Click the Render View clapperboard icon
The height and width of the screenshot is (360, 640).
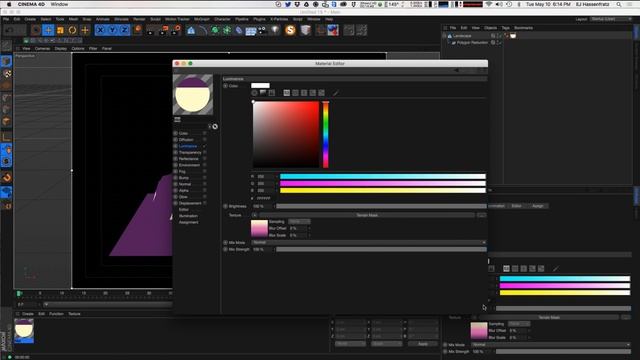150,30
